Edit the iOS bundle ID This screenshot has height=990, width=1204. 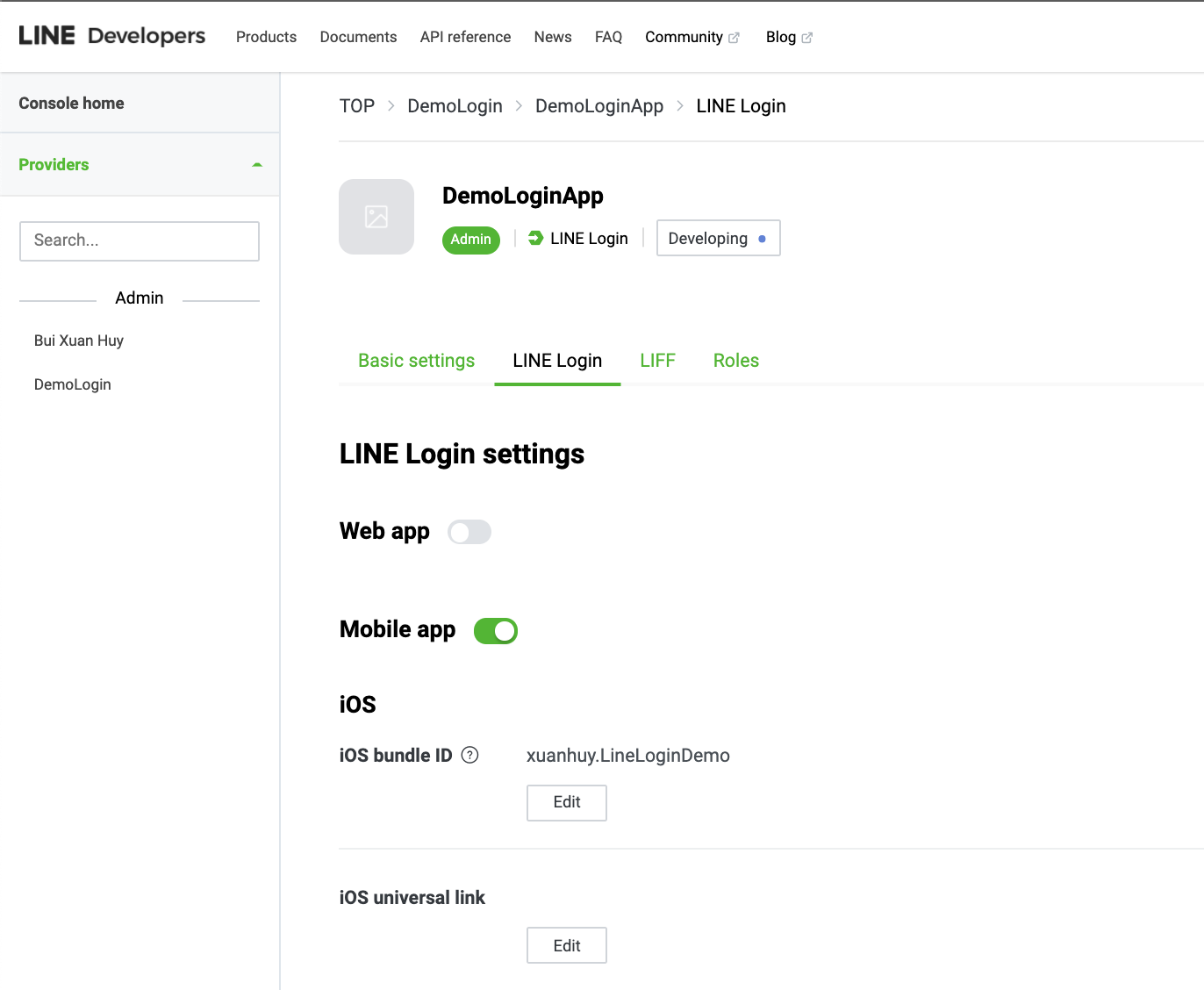(566, 802)
